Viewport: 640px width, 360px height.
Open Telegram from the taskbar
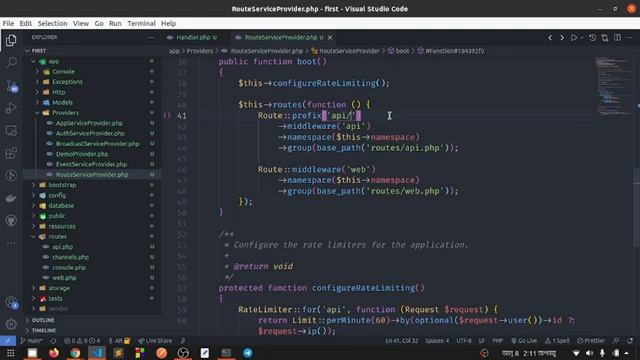pyautogui.click(x=248, y=353)
